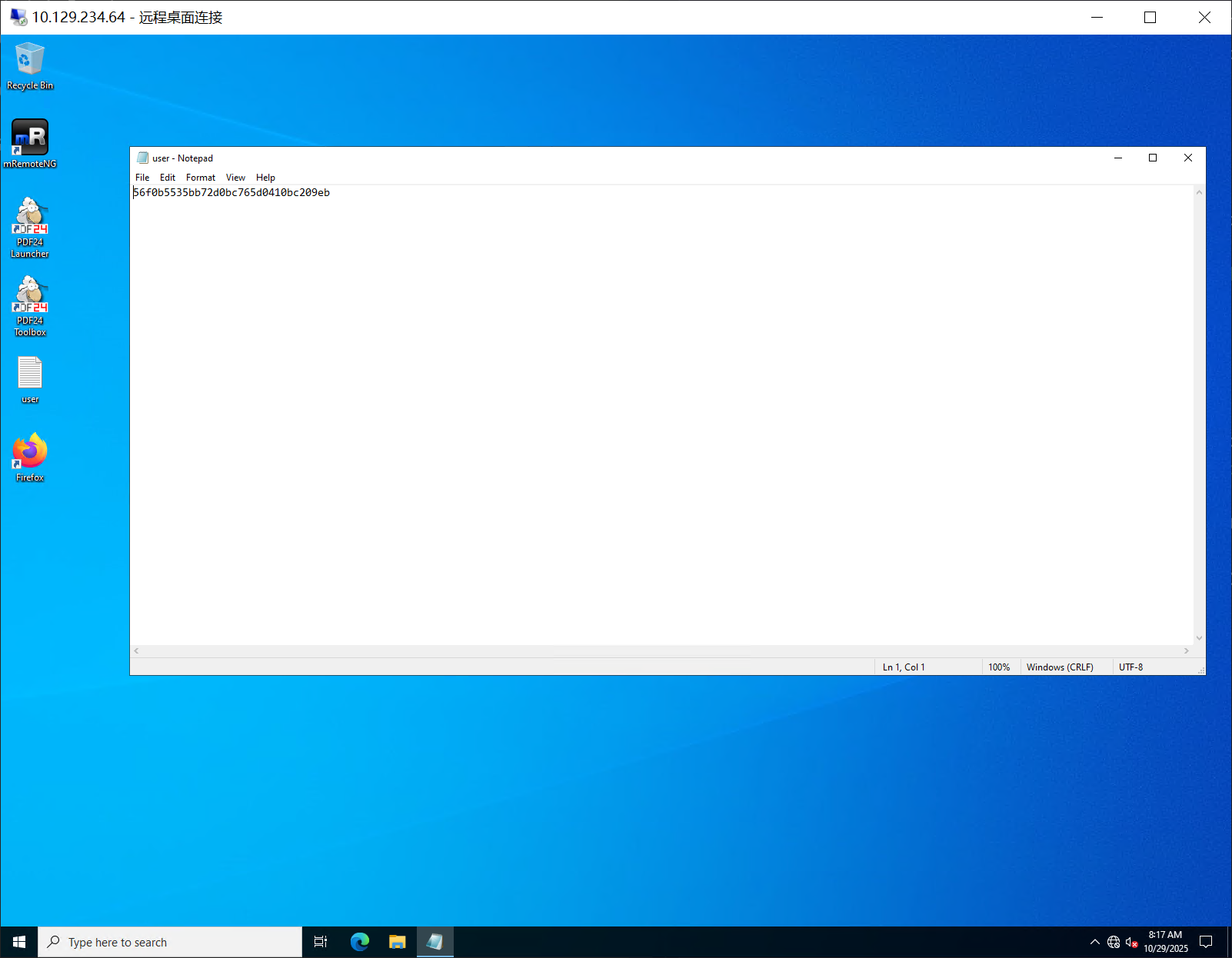Open the View menu in Notepad
The image size is (1232, 958).
click(235, 178)
